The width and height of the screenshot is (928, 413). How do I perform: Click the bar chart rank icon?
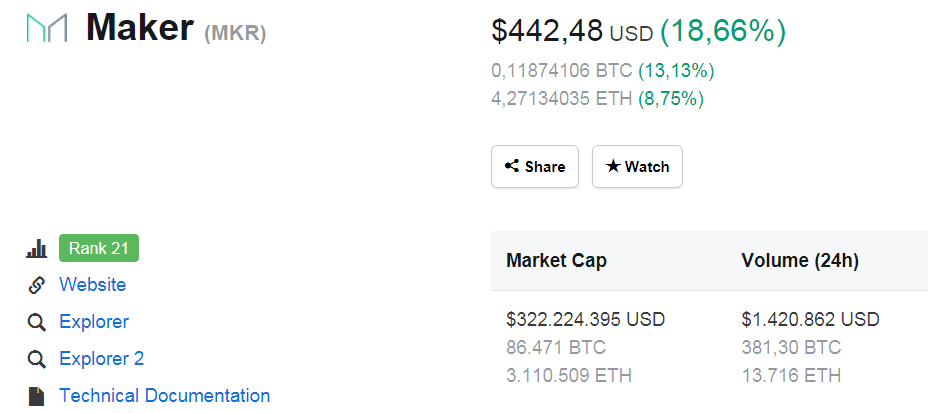(x=37, y=249)
